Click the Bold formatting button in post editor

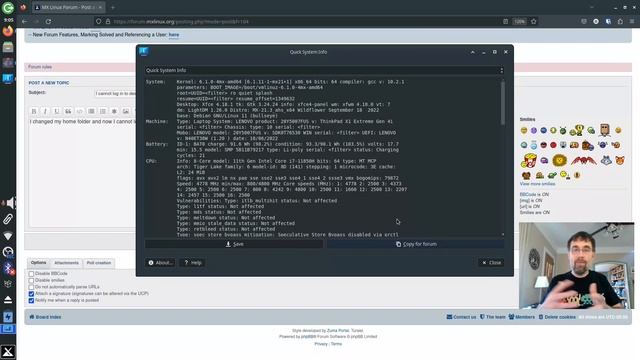point(34,111)
